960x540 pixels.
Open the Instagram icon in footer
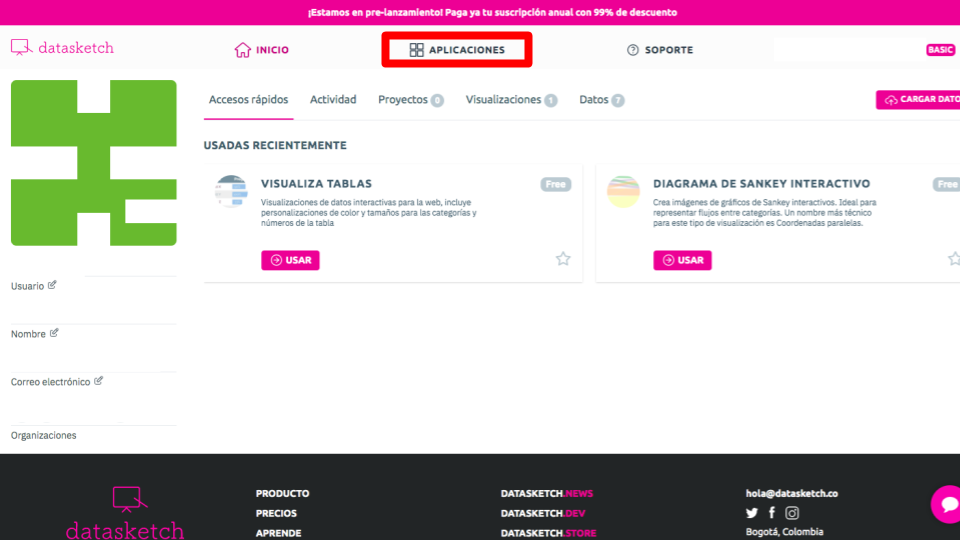792,513
